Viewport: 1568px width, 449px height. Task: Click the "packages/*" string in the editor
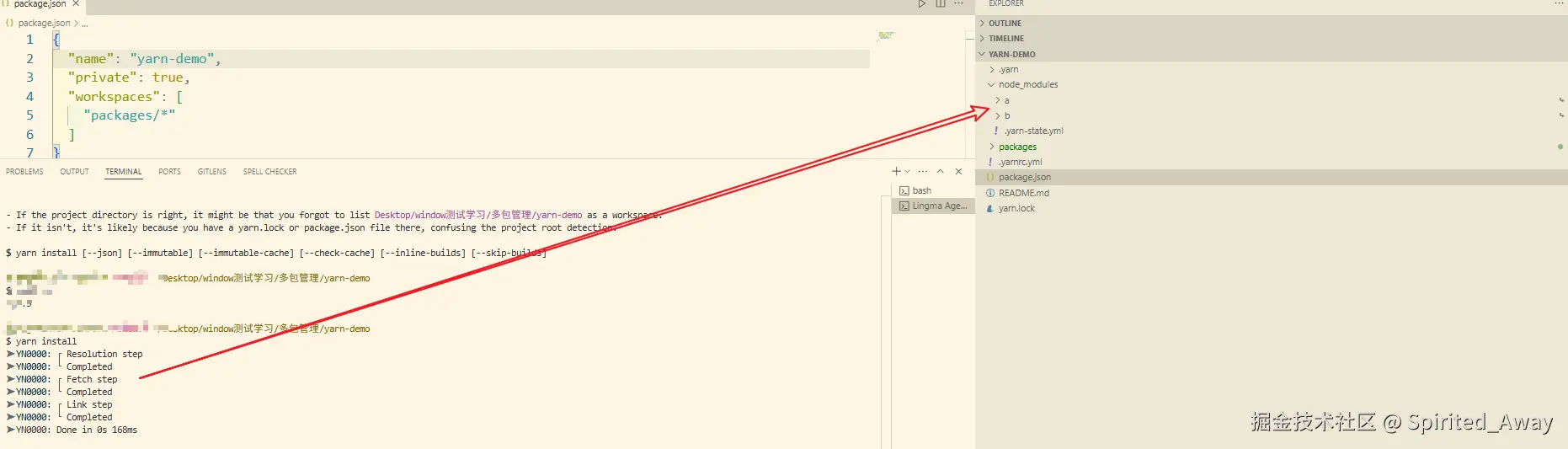tap(129, 115)
